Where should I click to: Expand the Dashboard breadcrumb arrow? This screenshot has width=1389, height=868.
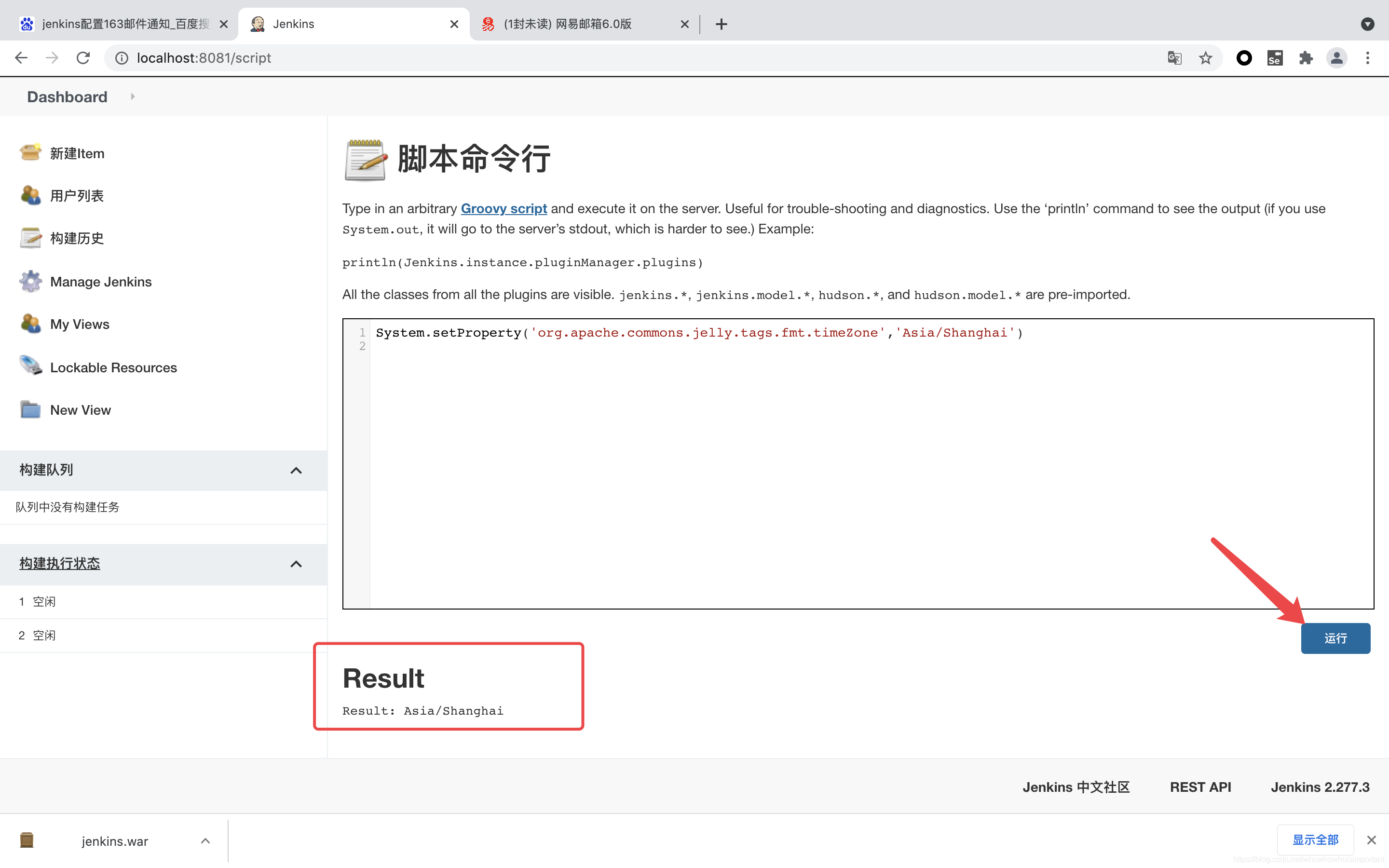(133, 96)
